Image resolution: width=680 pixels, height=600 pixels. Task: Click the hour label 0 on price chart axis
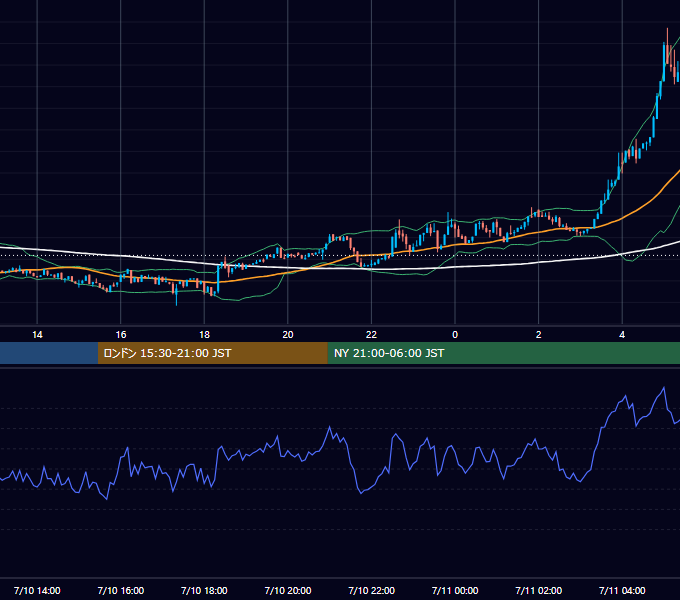pyautogui.click(x=455, y=335)
